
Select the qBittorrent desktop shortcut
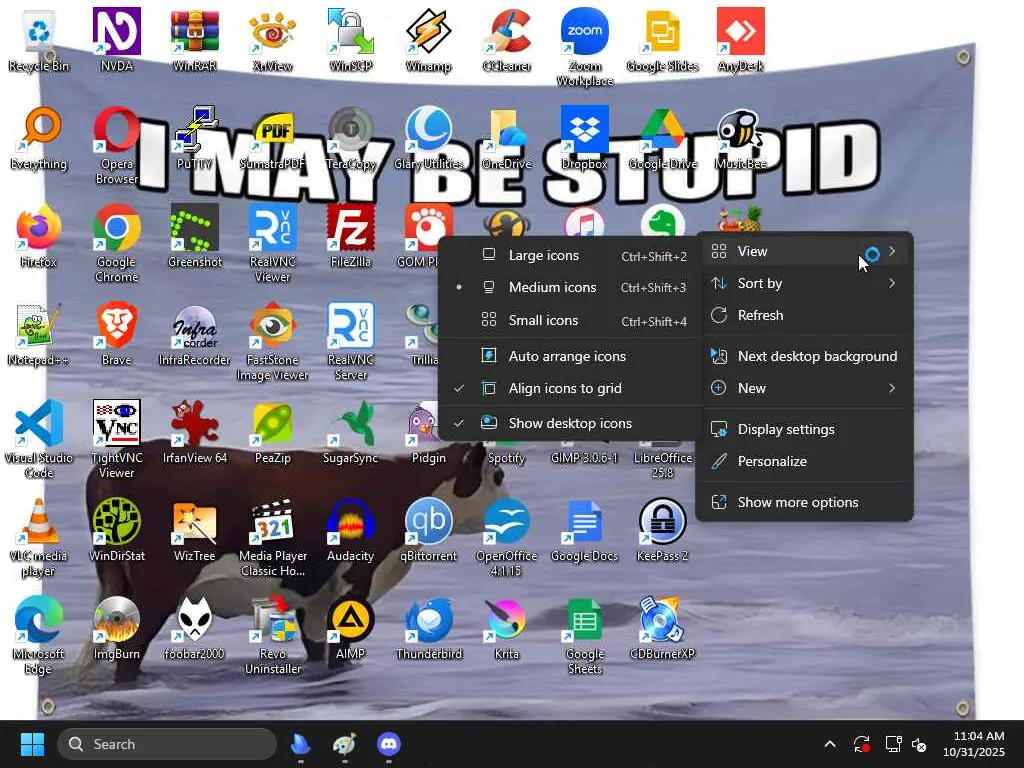428,530
